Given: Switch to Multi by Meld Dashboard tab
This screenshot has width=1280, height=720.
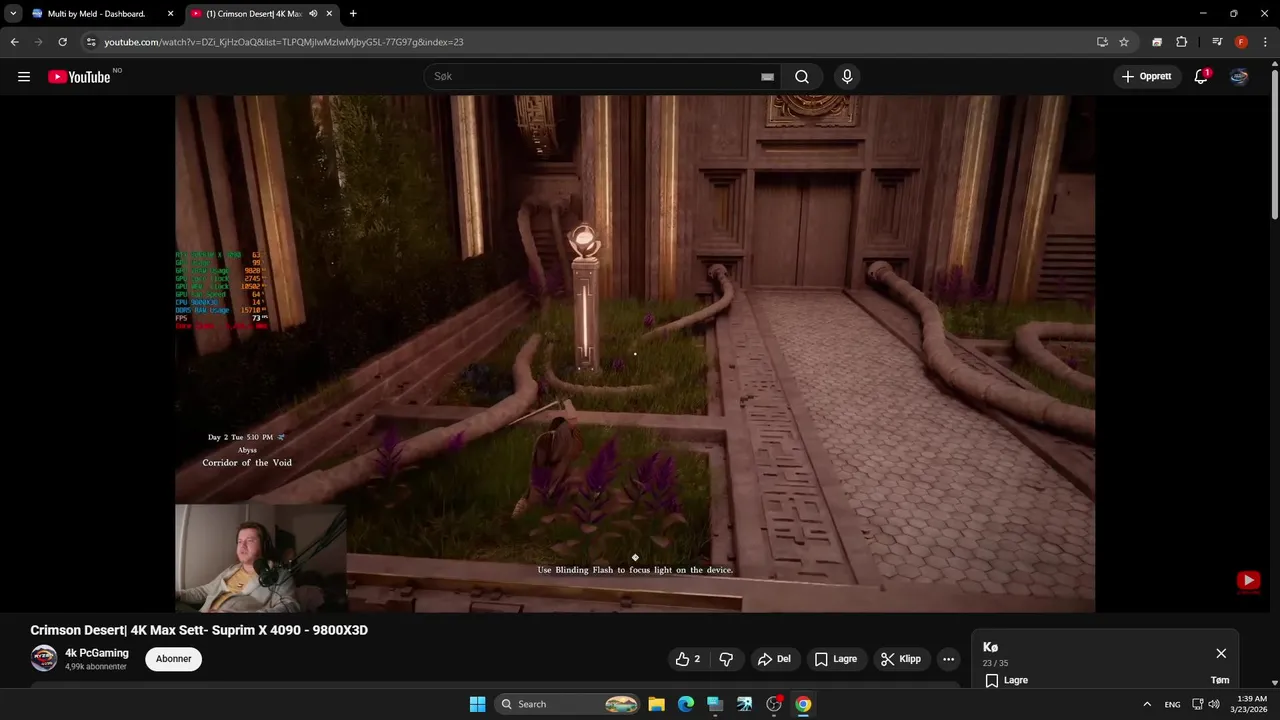Looking at the screenshot, I should pos(96,14).
